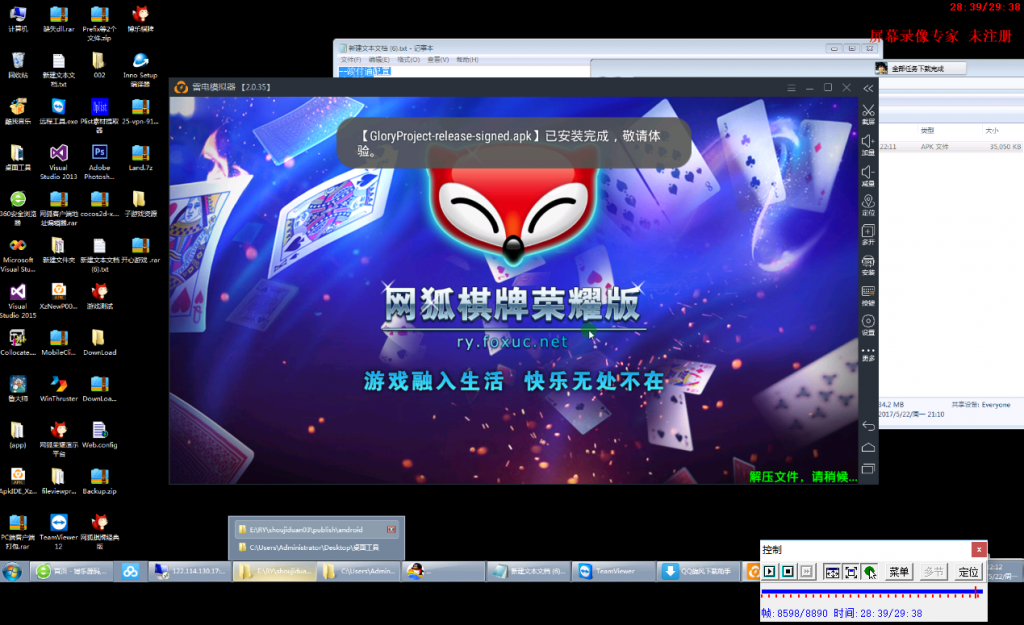Click the 大小 column header in file window
The image size is (1024, 625).
[x=992, y=131]
